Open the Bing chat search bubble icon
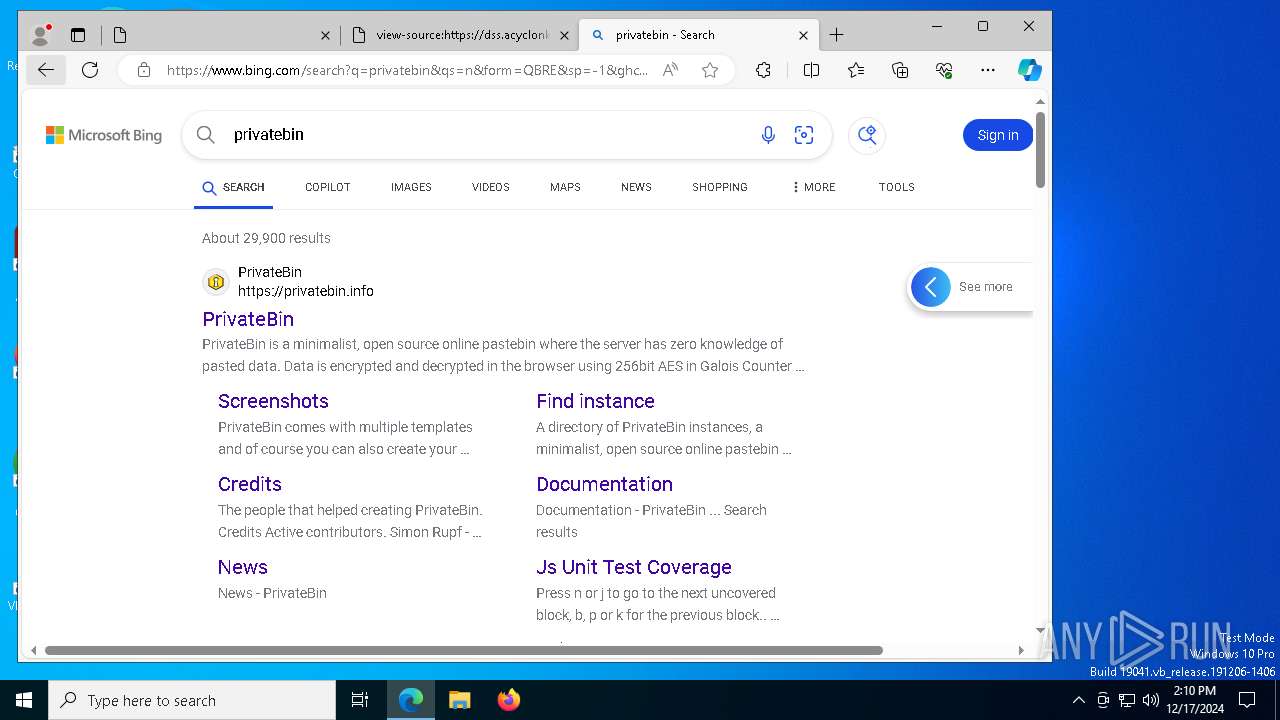Screen dimensions: 1280x720 (x=867, y=135)
